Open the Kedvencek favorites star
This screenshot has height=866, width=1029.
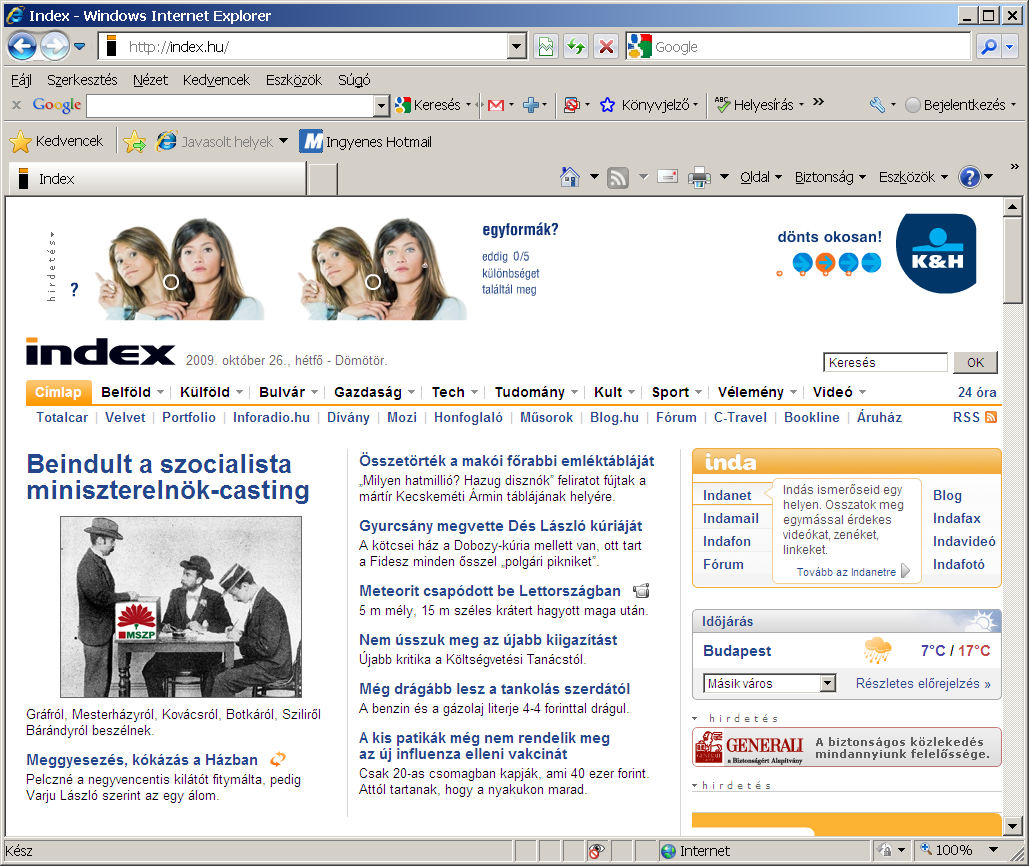point(57,141)
